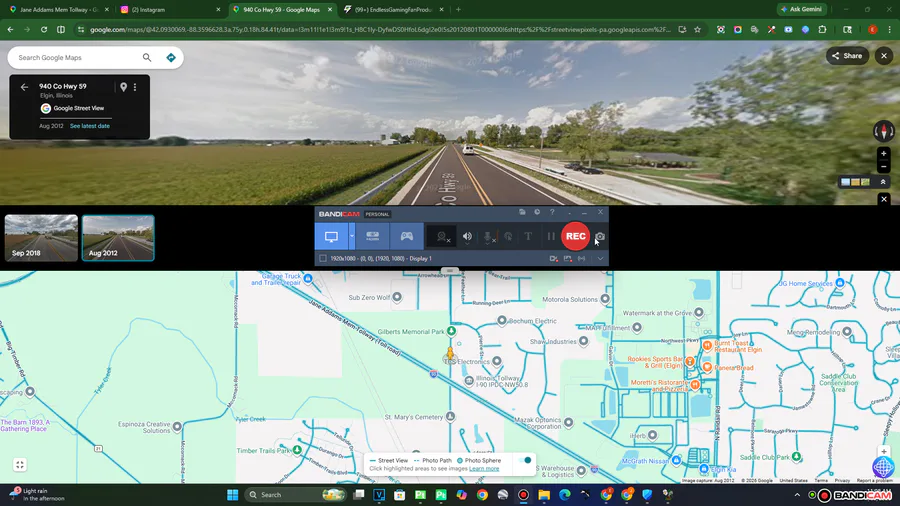Screen dimensions: 900x506
Task: Expand the Bandicam panel with chevron
Action: coord(600,259)
